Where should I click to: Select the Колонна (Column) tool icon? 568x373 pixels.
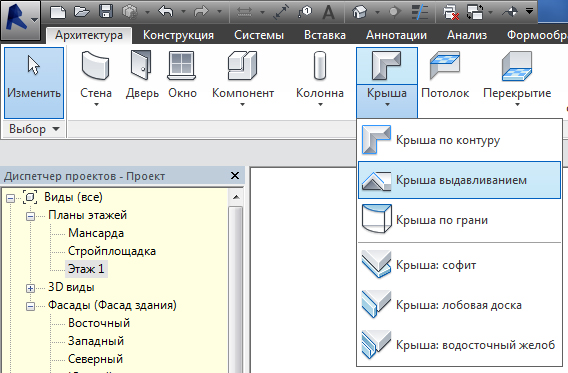click(x=320, y=66)
